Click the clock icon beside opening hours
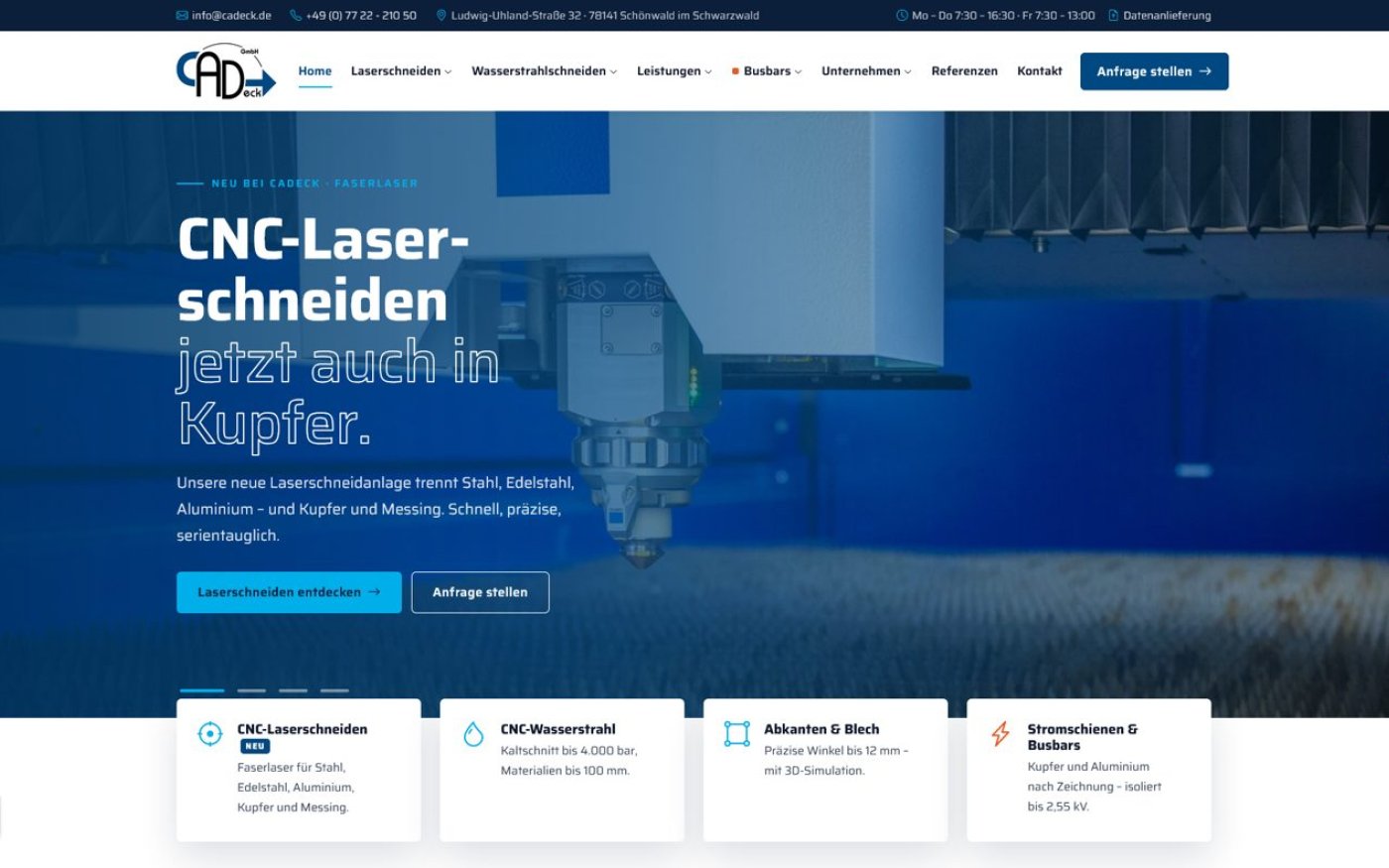 [x=902, y=16]
